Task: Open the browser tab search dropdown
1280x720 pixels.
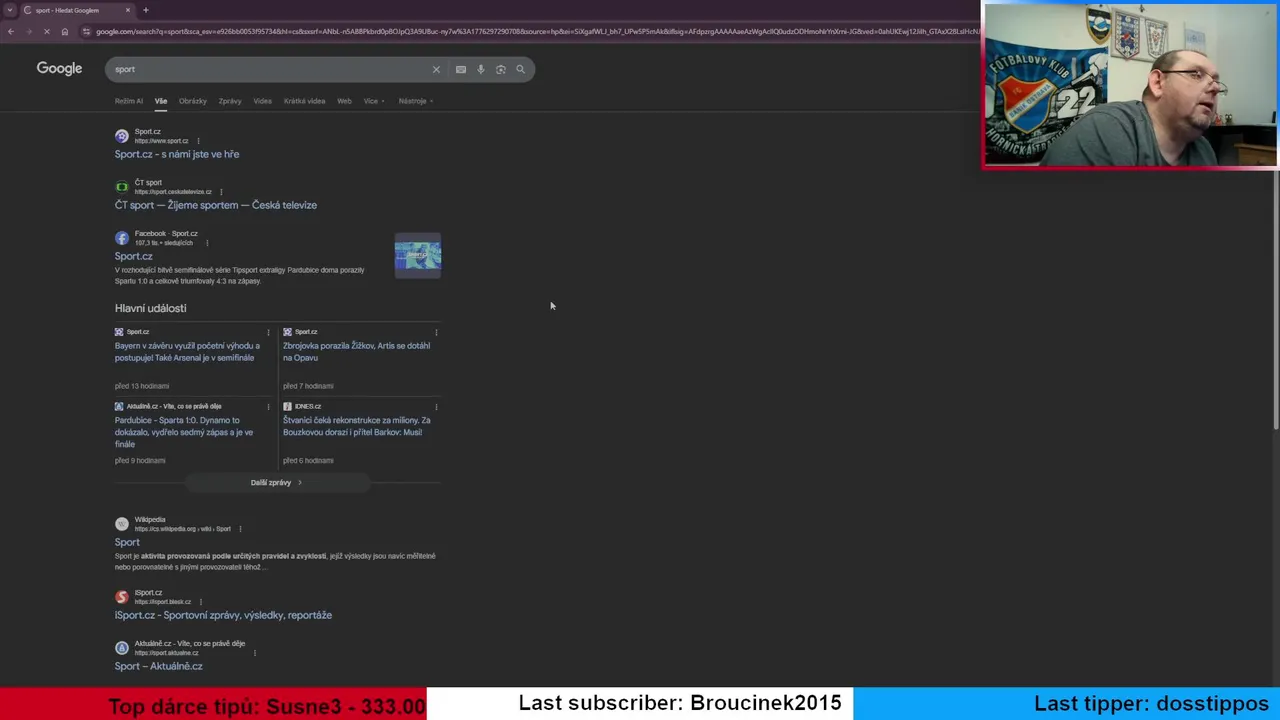Action: pyautogui.click(x=9, y=10)
